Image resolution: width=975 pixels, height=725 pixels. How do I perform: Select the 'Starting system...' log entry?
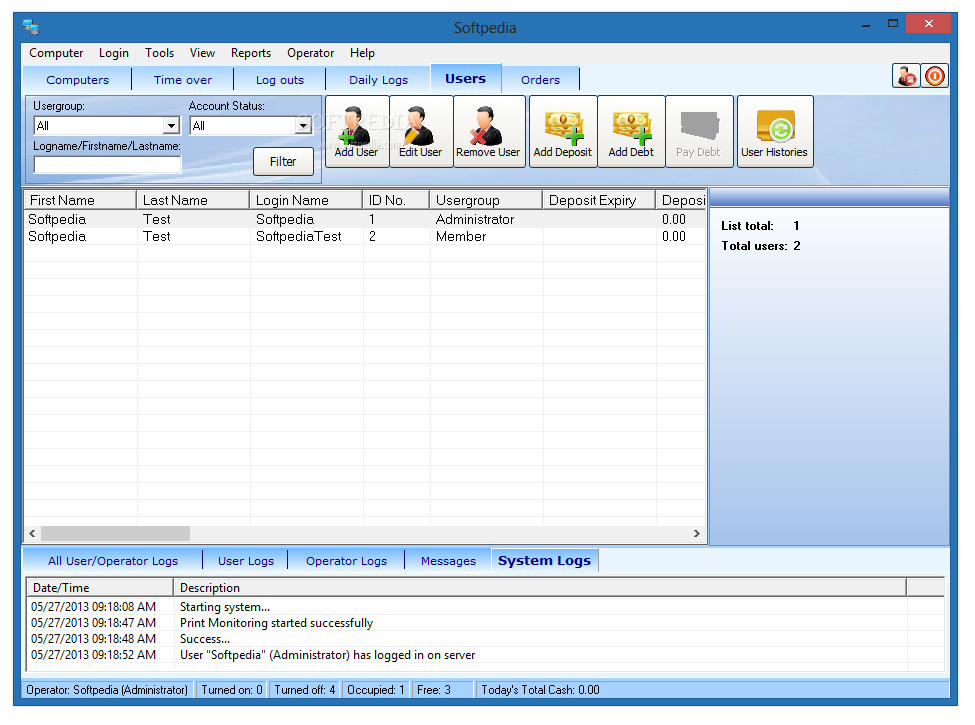[485, 607]
